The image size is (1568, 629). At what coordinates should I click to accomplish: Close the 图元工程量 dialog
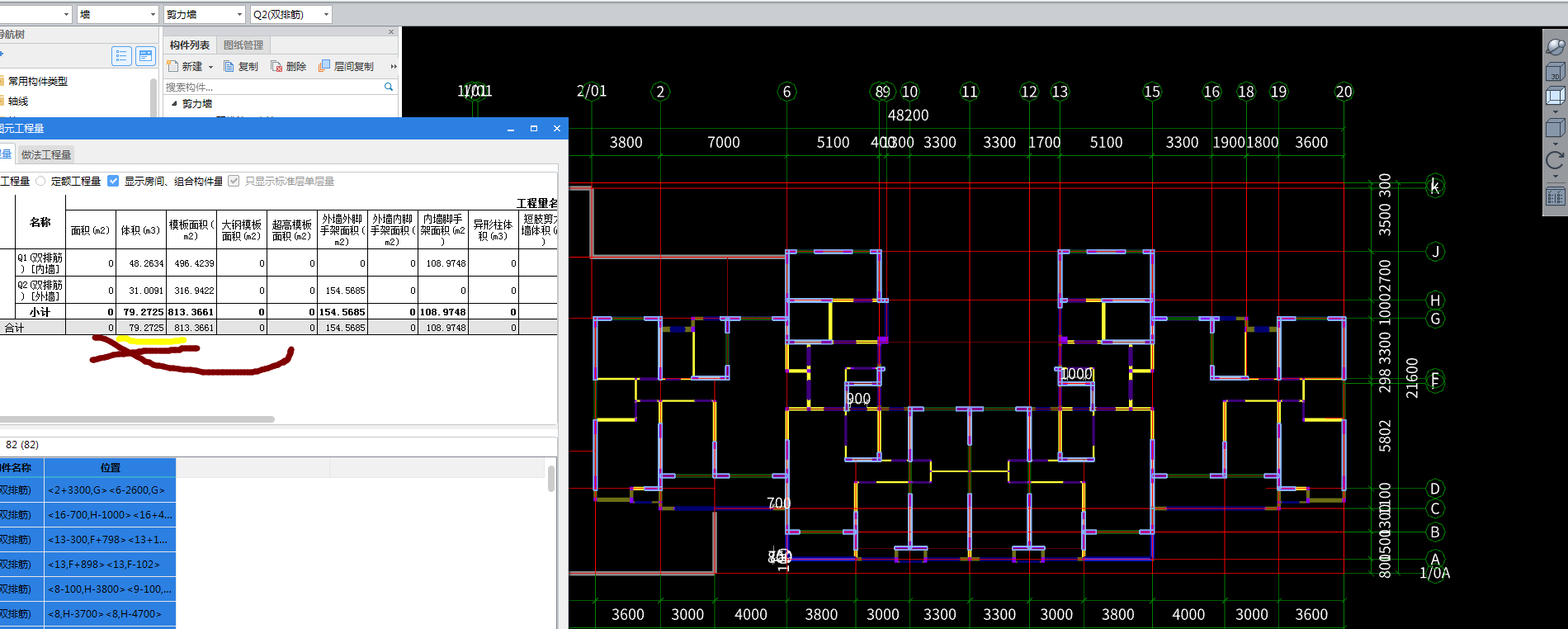click(x=557, y=129)
